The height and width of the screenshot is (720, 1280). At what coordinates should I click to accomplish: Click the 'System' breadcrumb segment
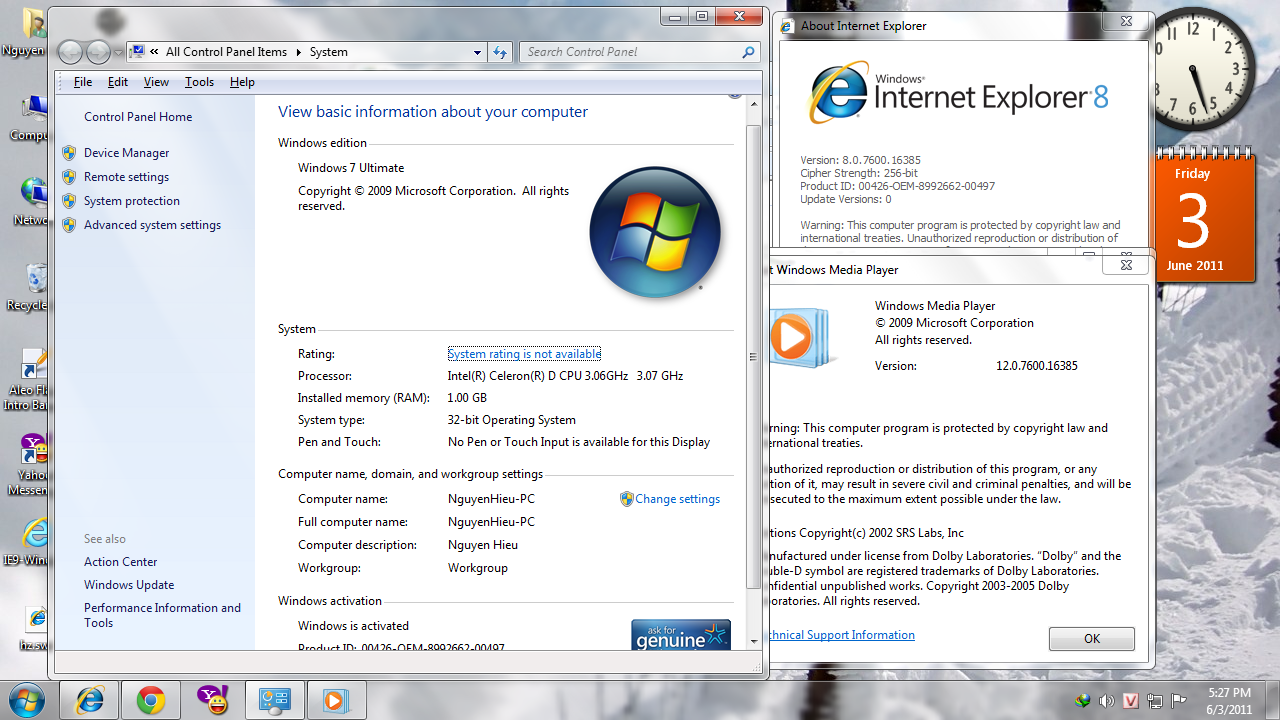(329, 52)
